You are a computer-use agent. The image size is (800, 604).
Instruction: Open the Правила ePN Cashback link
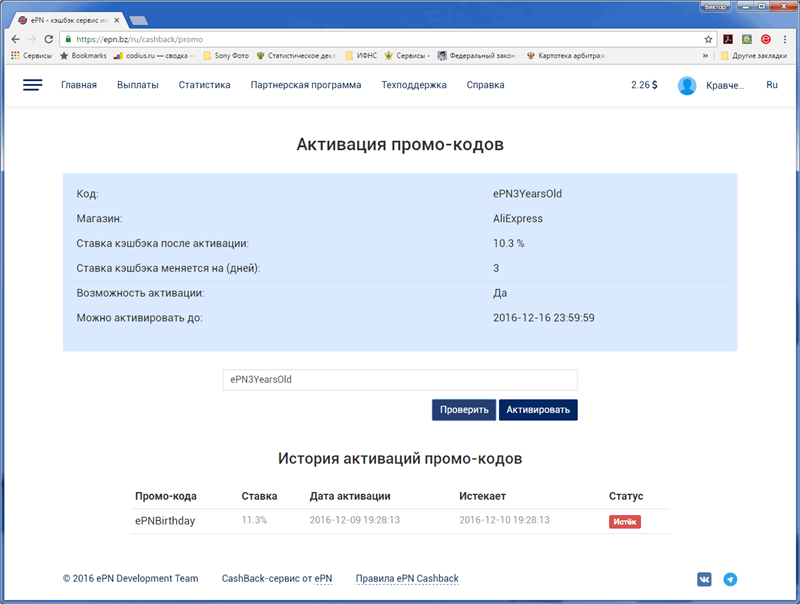click(x=407, y=579)
